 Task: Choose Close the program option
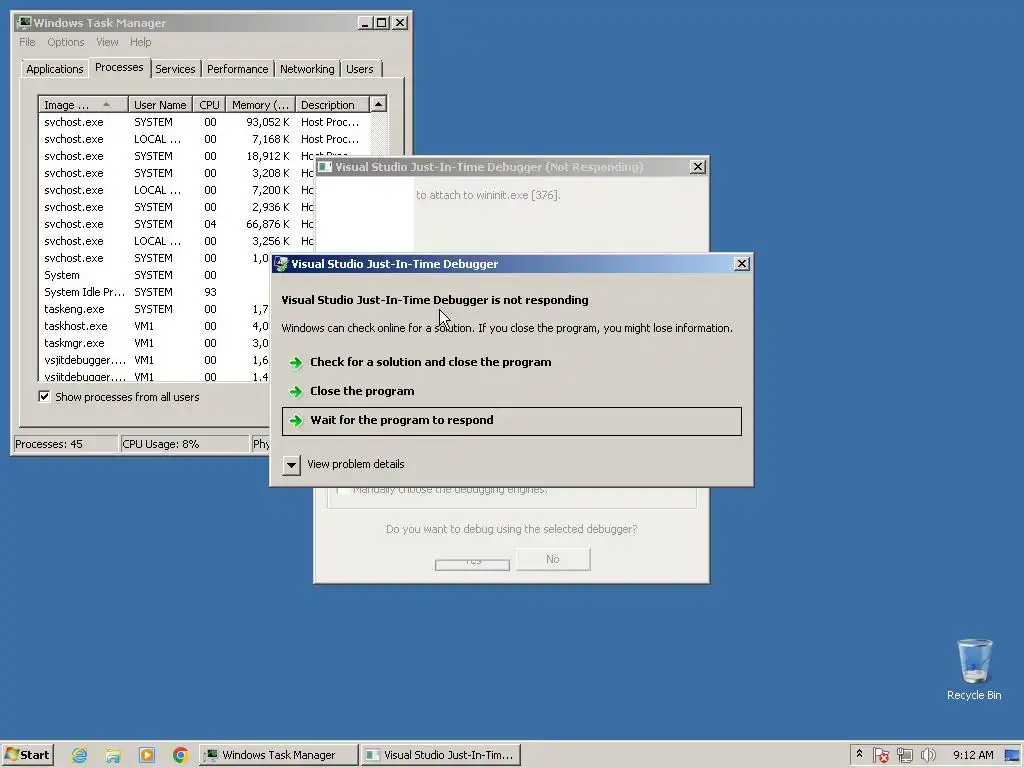pos(512,391)
